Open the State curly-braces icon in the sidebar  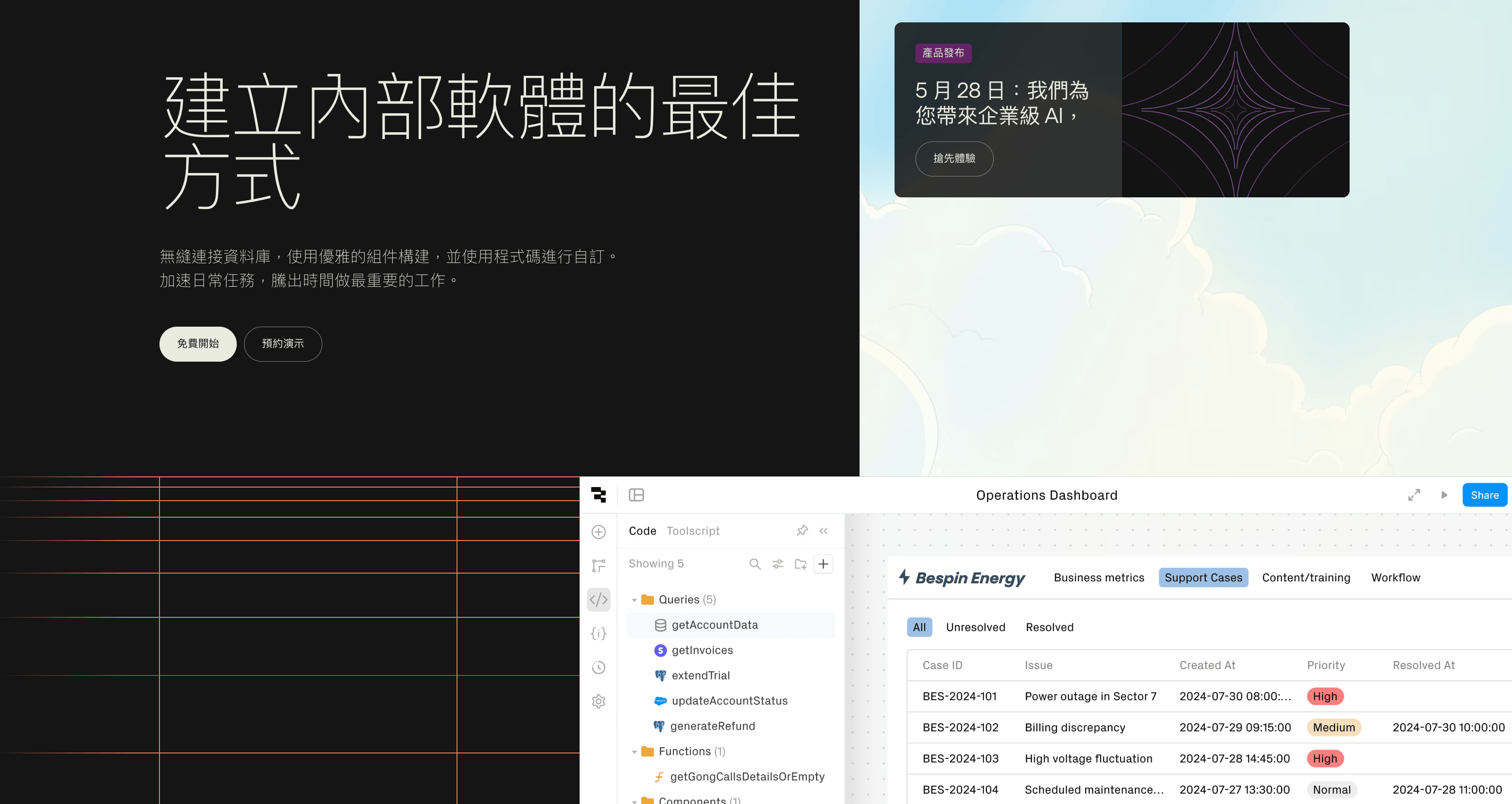[x=598, y=633]
